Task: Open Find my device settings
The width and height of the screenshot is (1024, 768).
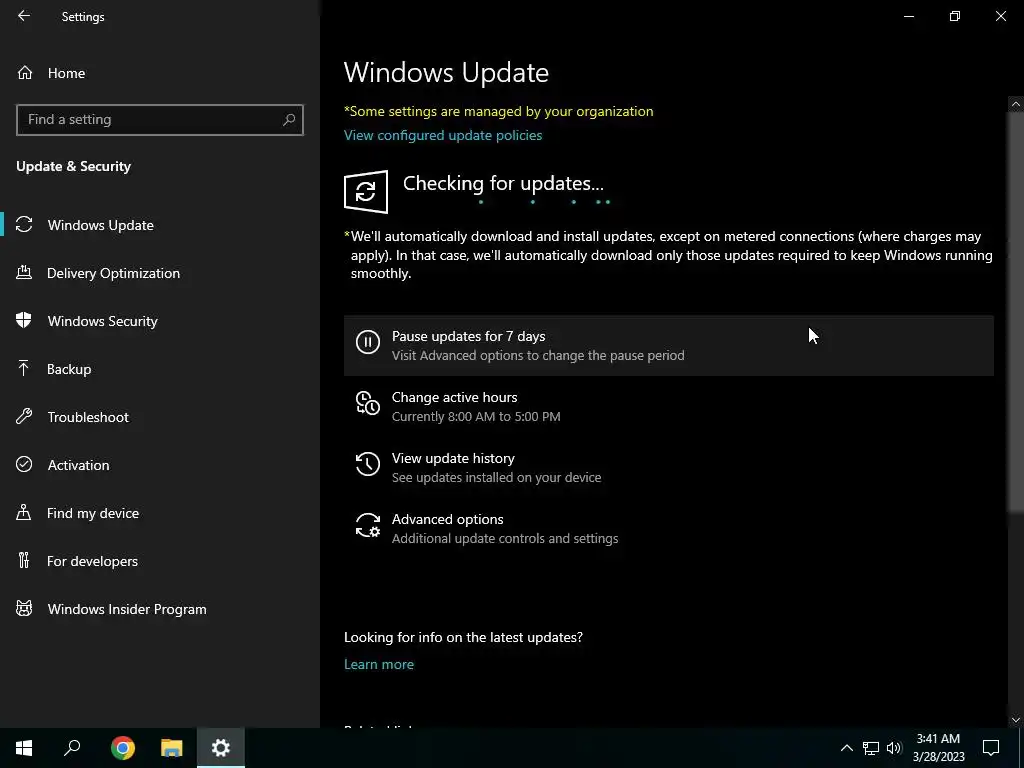Action: point(160,513)
